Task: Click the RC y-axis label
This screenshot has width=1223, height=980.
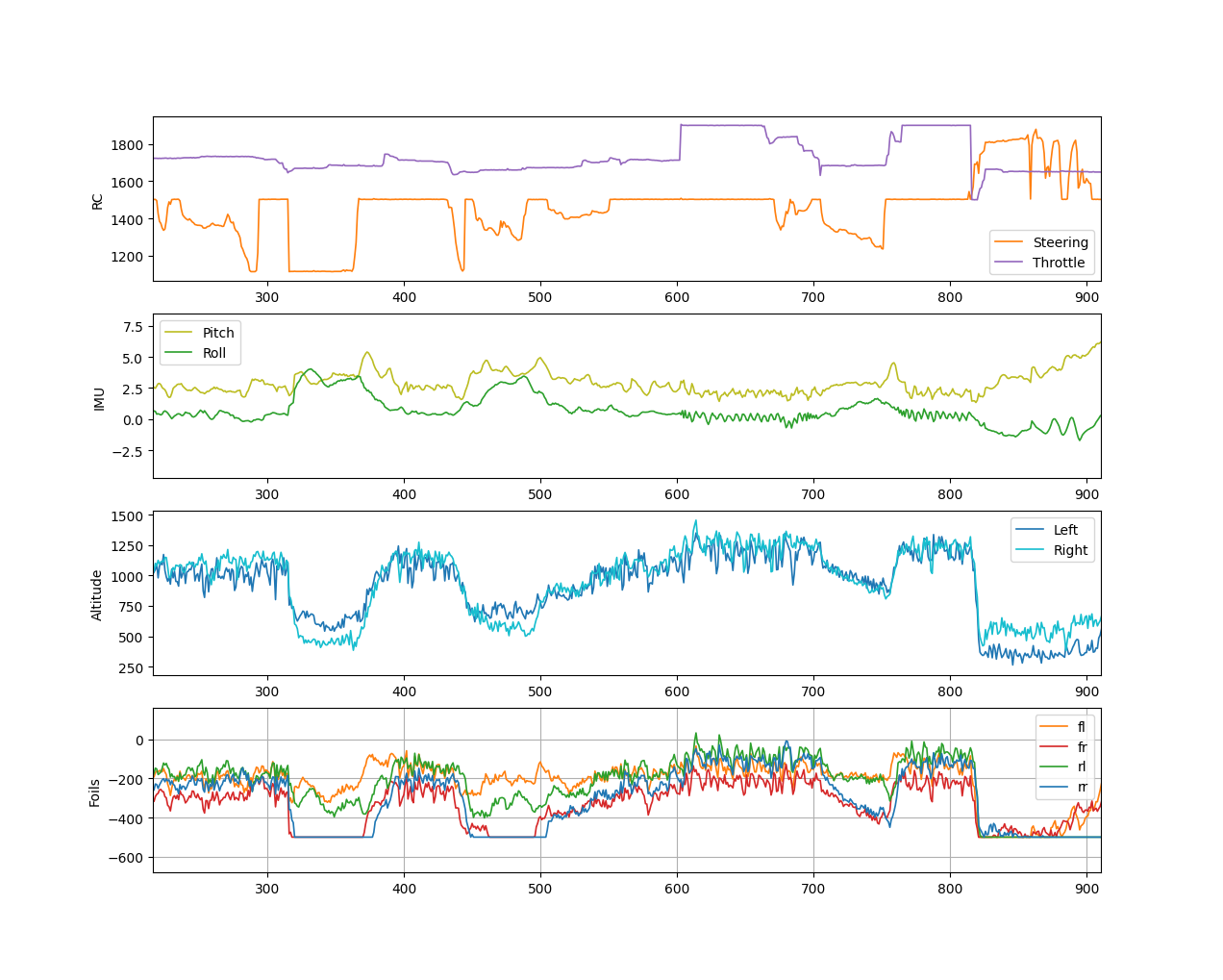Action: pyautogui.click(x=97, y=200)
